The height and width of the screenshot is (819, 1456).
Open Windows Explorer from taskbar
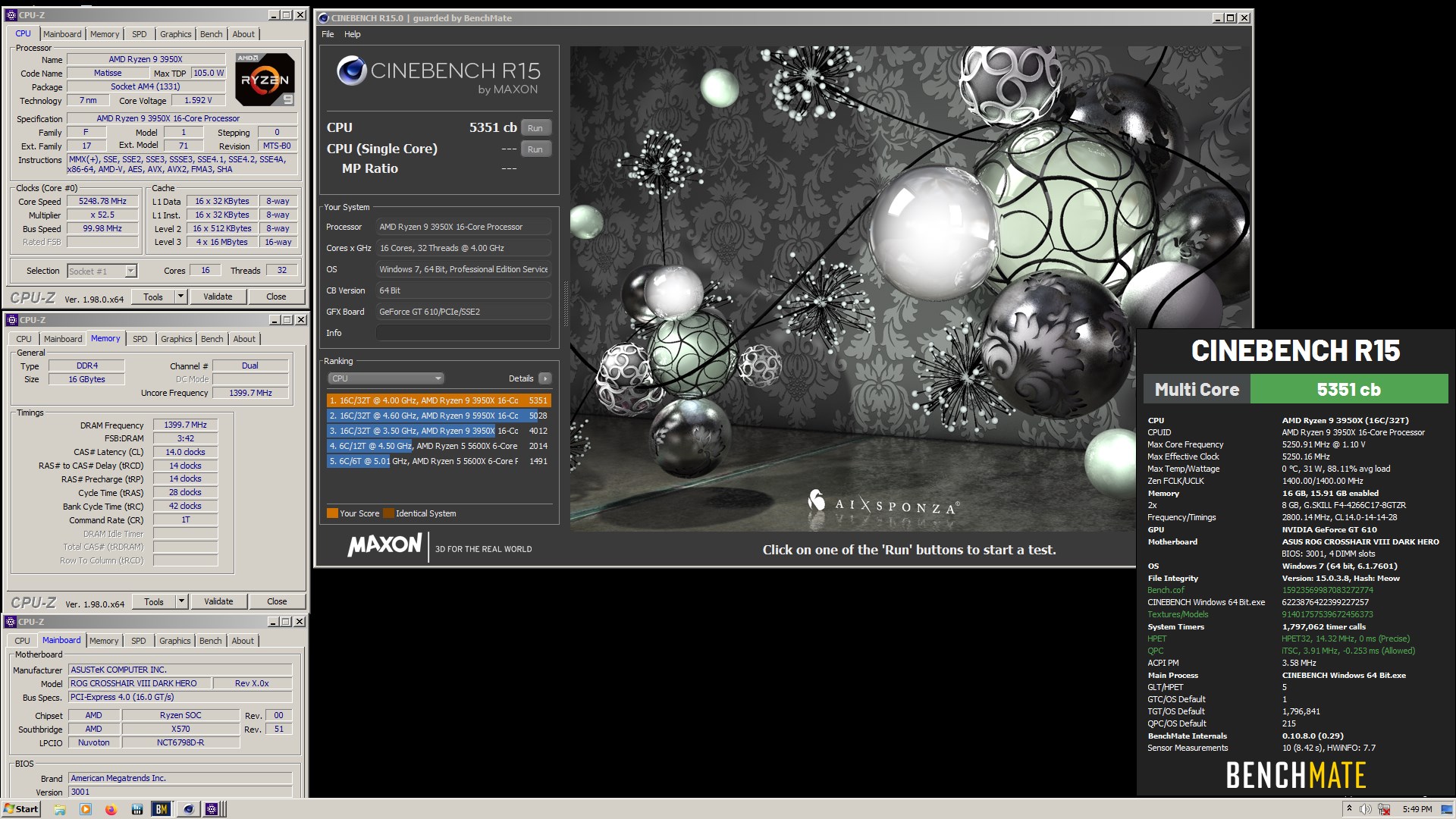[x=60, y=809]
